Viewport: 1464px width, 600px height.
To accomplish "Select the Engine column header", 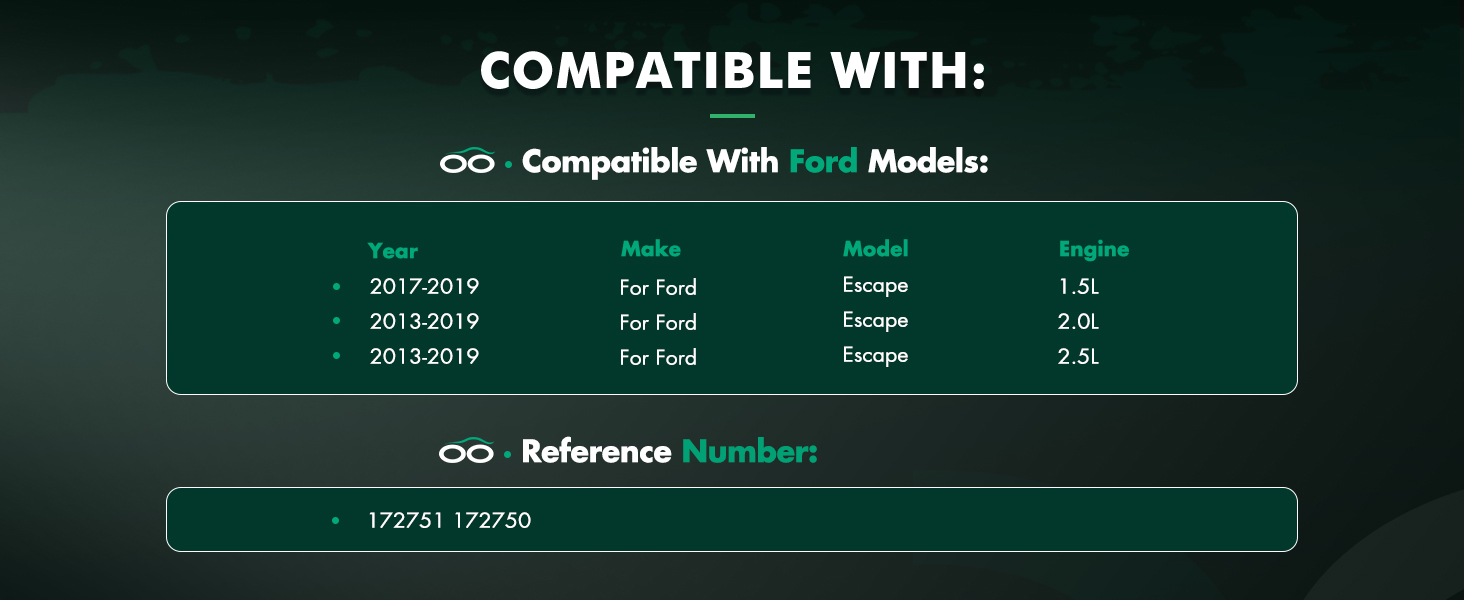I will (1093, 249).
